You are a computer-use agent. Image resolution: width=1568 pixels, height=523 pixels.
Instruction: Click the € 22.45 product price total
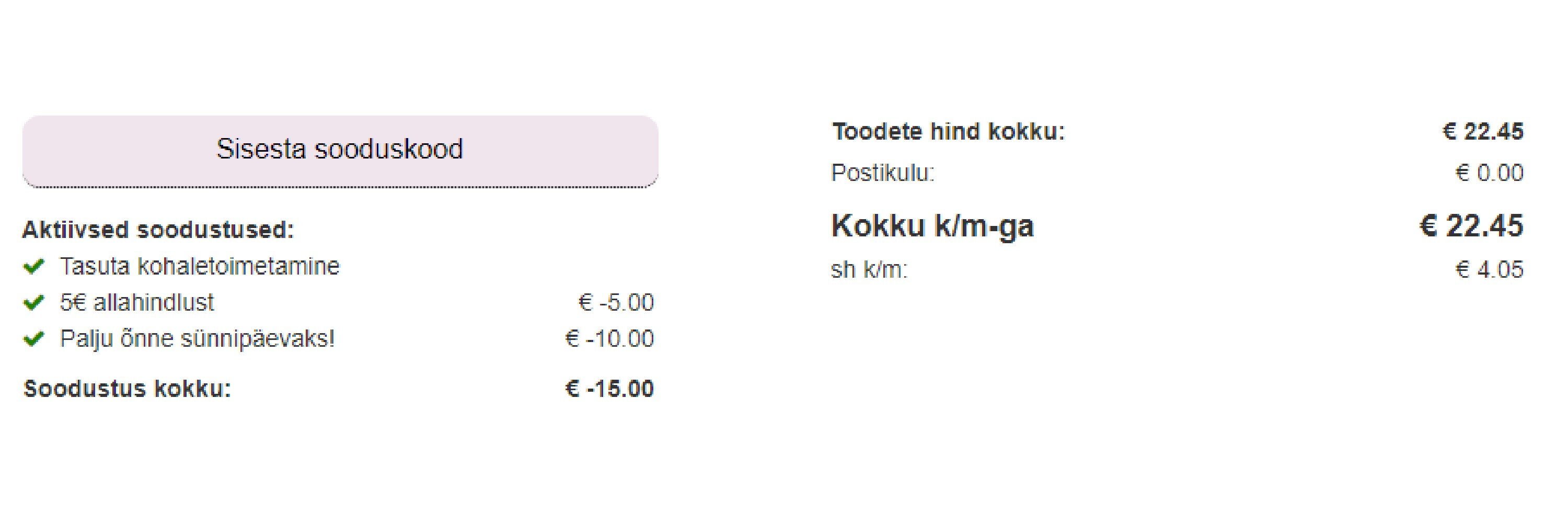pyautogui.click(x=1483, y=131)
